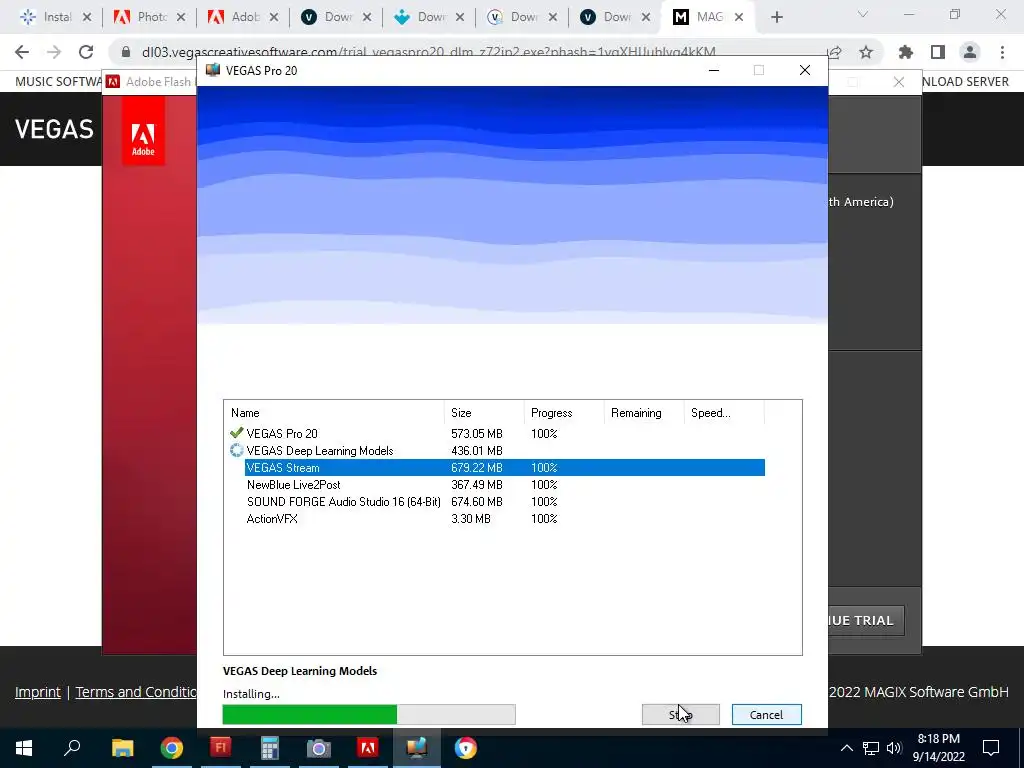Click the Name column header
Screen dimensions: 1024x768
334,413
